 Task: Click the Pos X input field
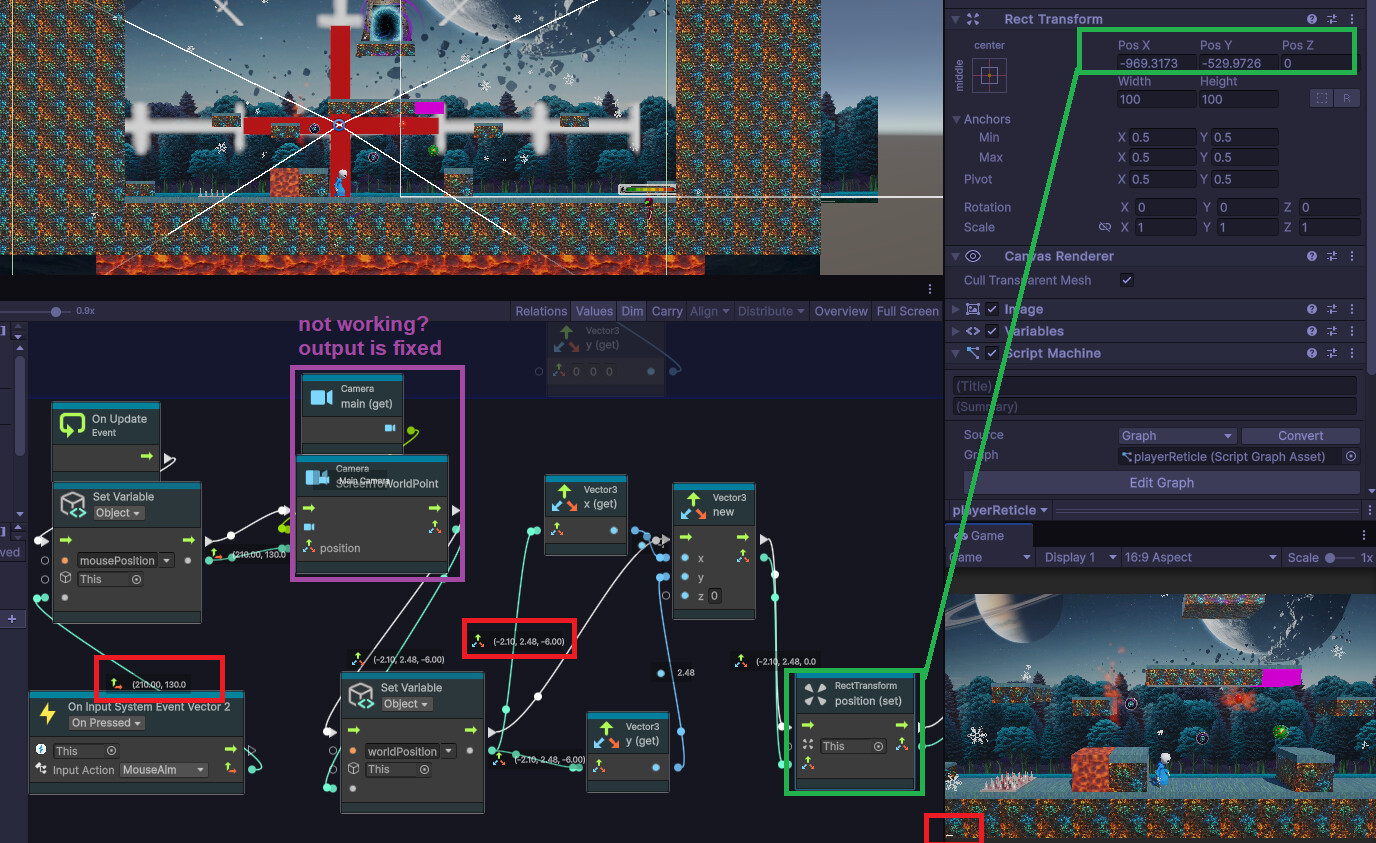[1157, 63]
